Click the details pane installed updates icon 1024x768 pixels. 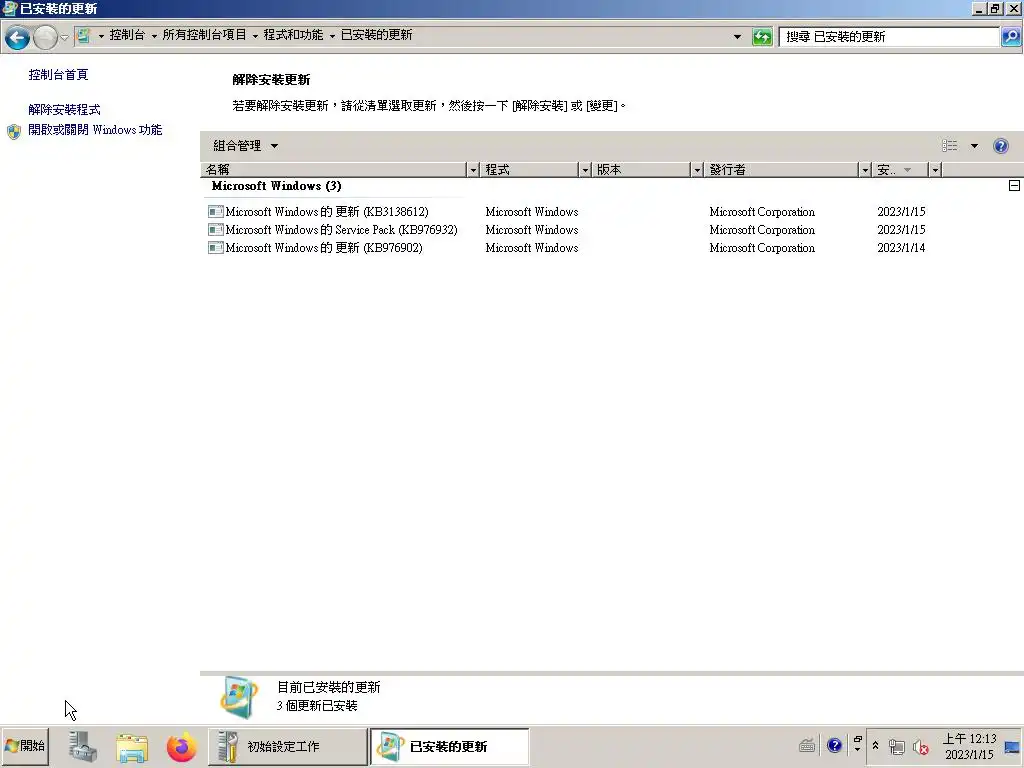(238, 697)
